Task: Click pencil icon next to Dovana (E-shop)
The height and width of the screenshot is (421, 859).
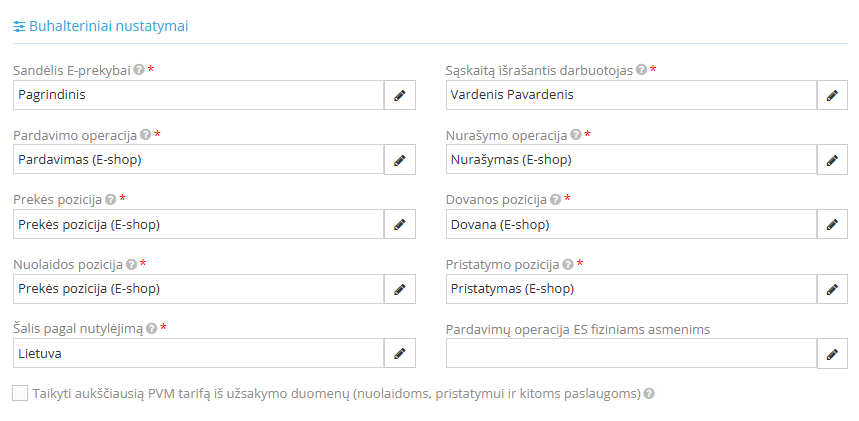Action: [x=832, y=225]
